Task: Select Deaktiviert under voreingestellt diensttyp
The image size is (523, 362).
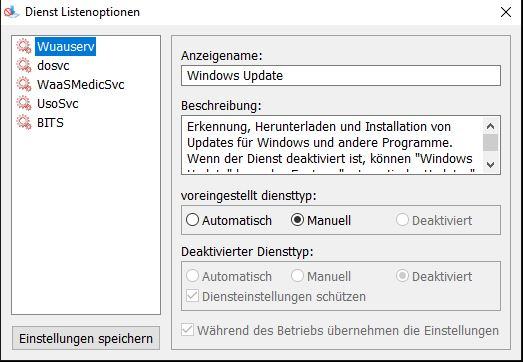Action: coord(434,220)
